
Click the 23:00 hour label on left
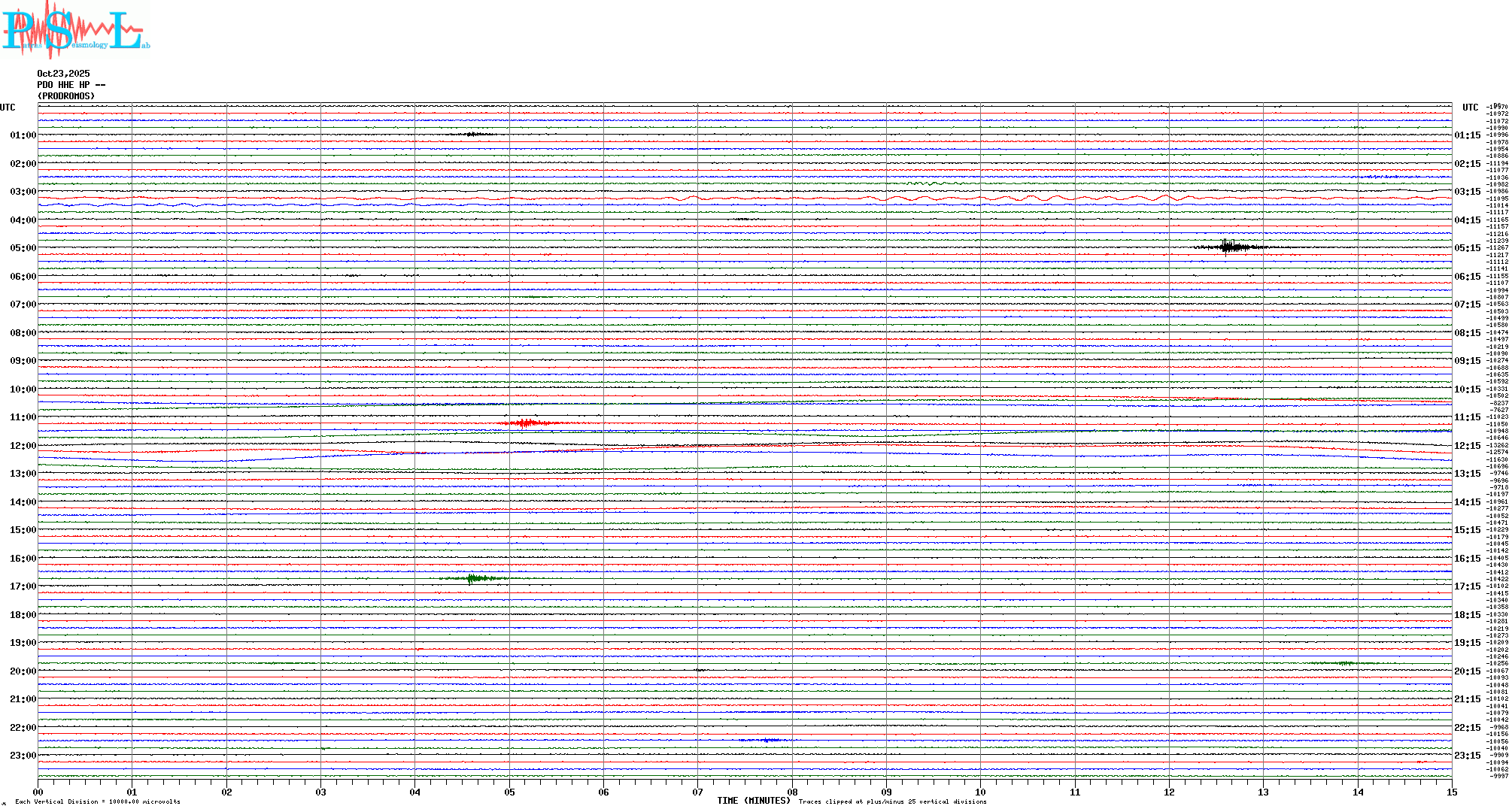coord(23,756)
